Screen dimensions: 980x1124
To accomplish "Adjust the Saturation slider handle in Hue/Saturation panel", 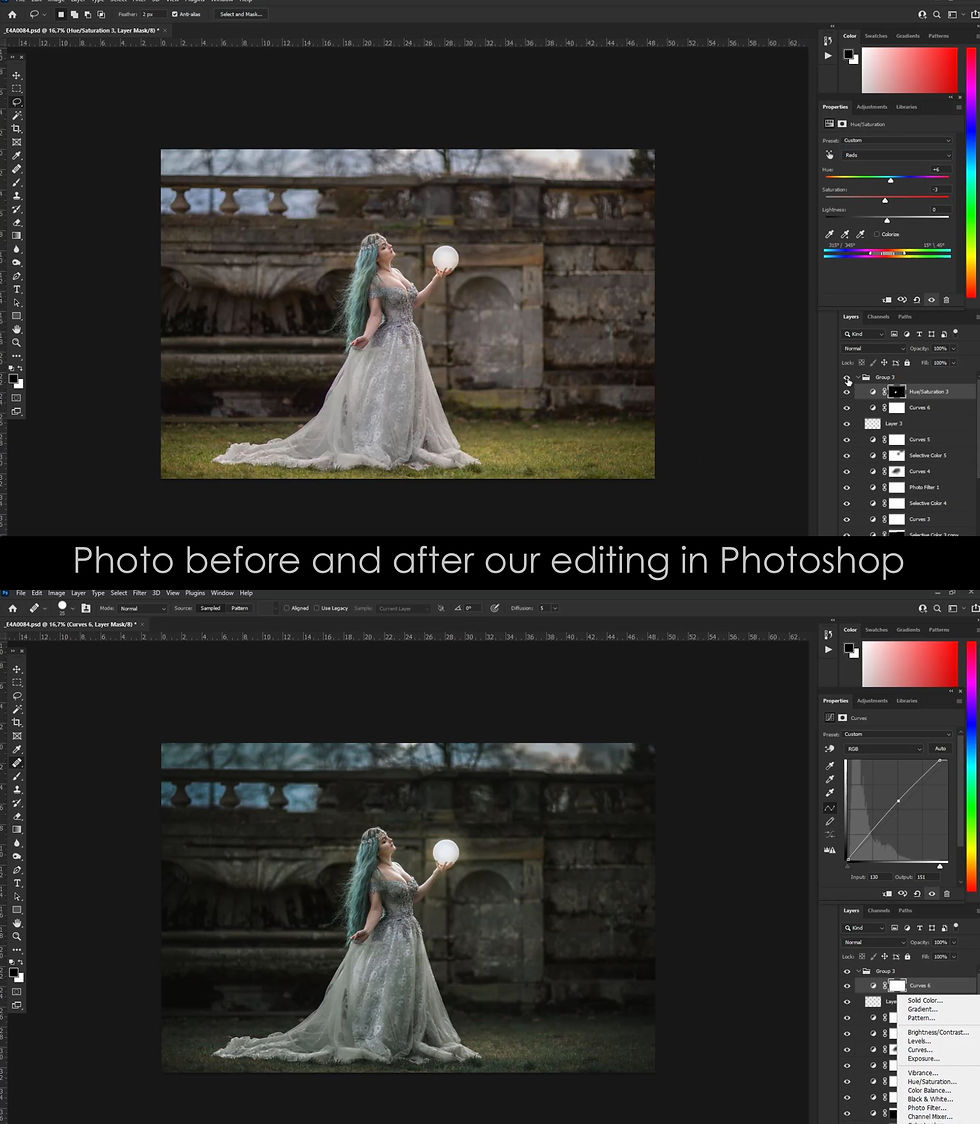I will point(885,201).
